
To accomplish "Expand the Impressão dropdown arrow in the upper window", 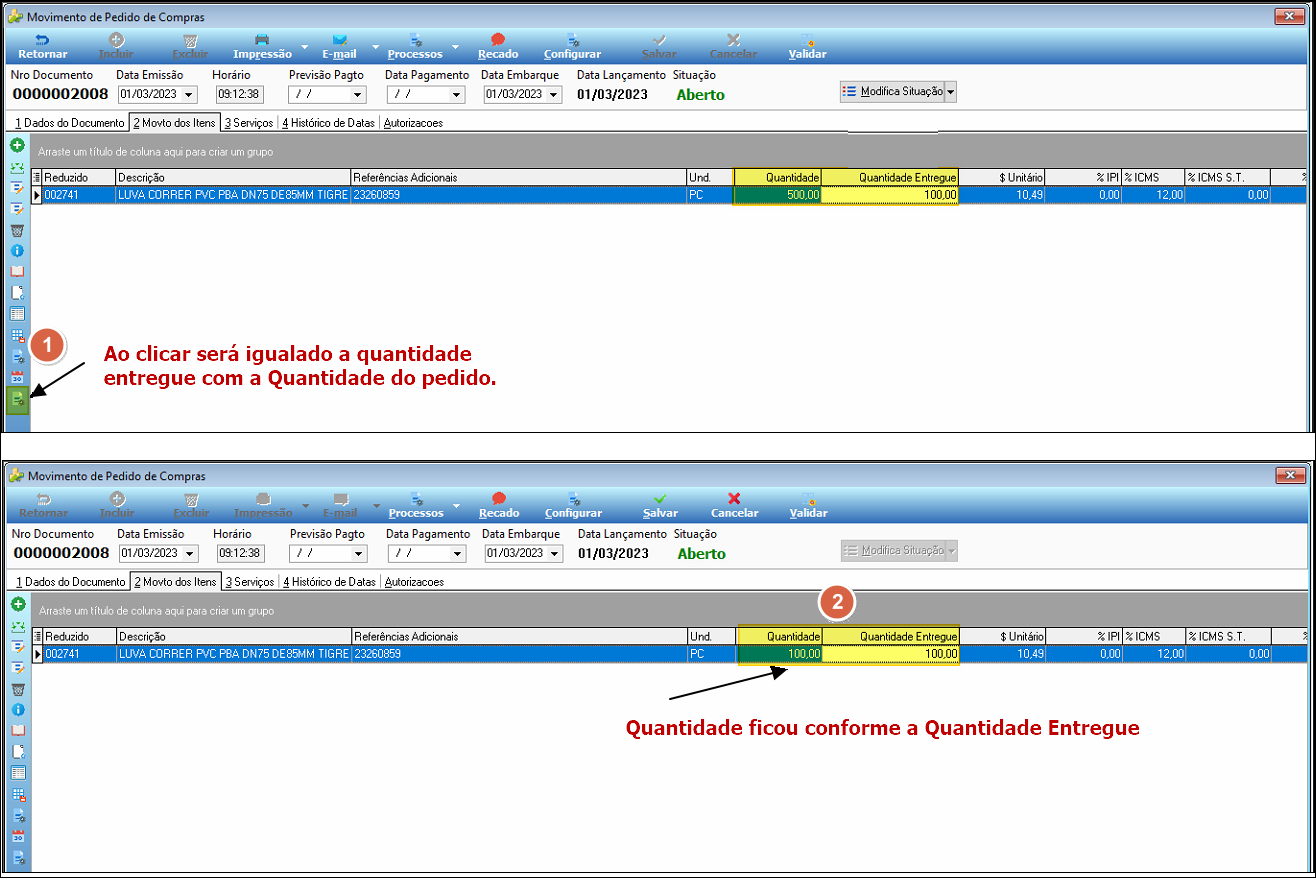I will 304,47.
